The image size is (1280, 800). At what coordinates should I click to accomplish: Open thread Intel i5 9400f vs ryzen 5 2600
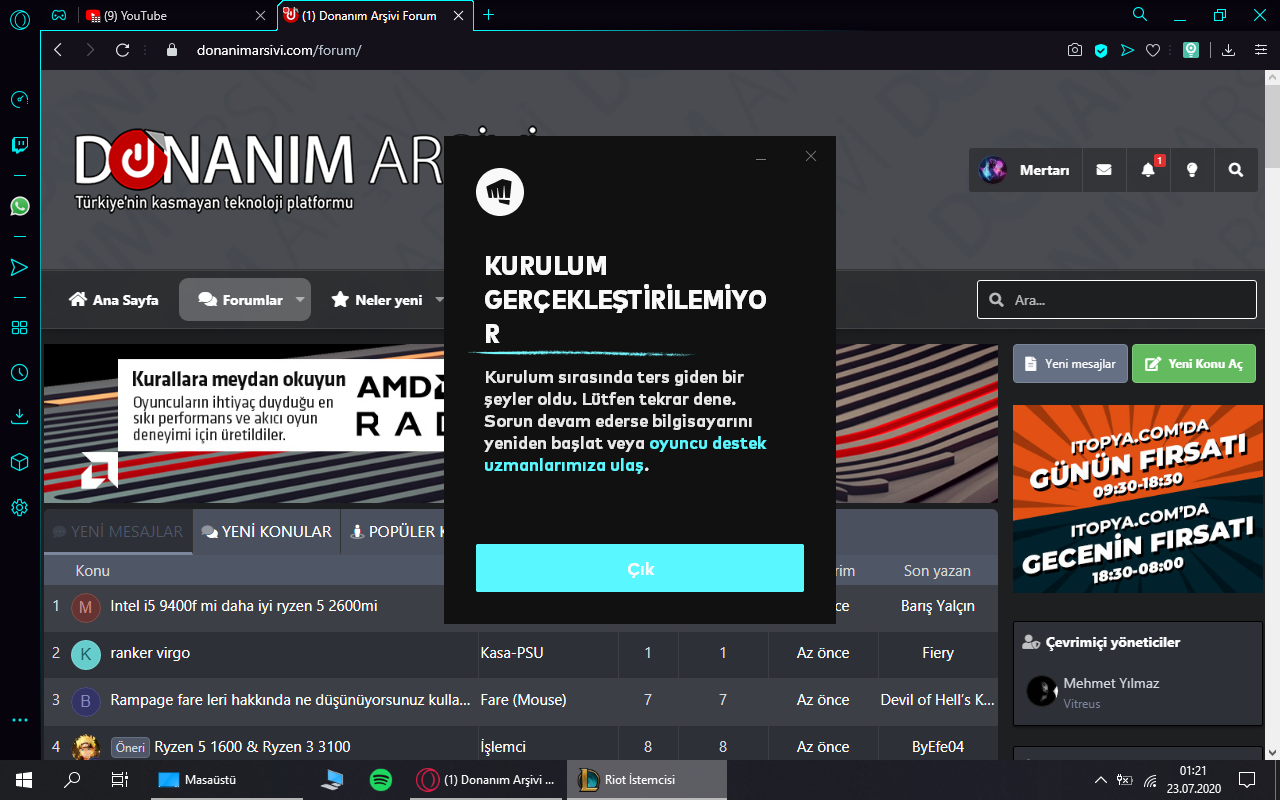[244, 606]
